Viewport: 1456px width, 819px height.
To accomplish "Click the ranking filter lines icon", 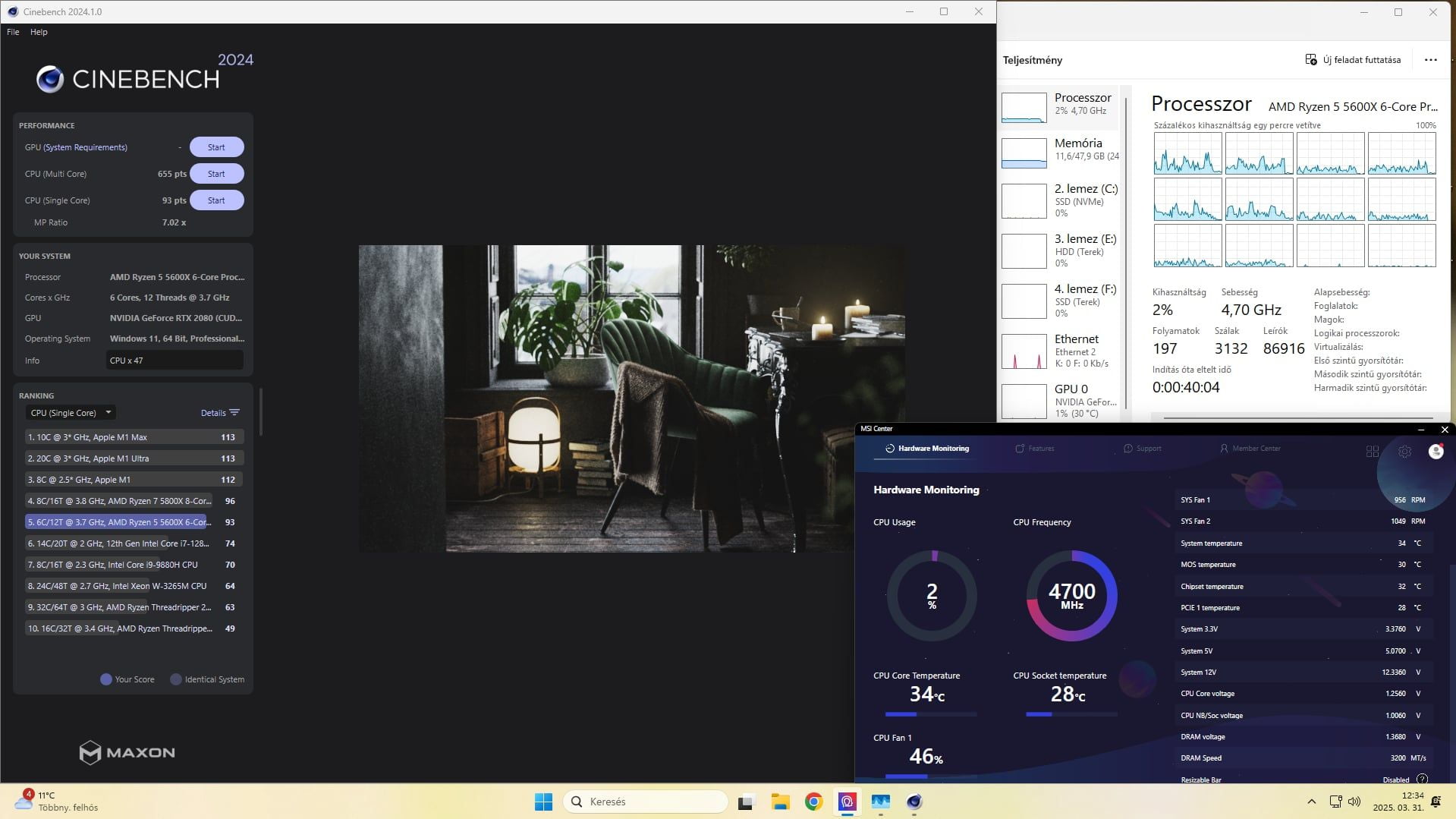I will click(x=234, y=413).
